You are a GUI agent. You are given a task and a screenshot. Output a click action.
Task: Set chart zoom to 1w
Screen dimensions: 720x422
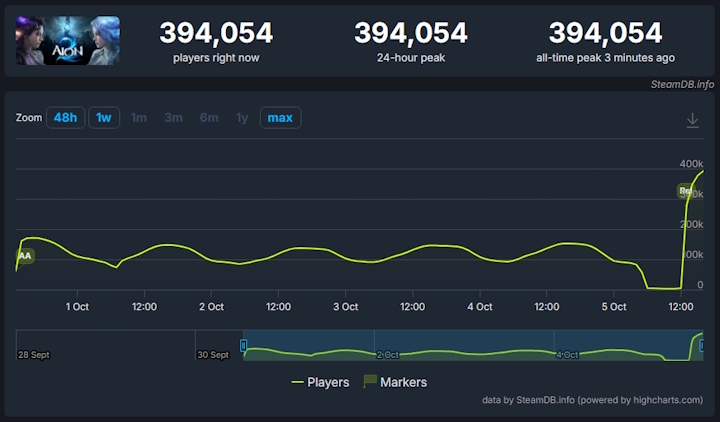pyautogui.click(x=104, y=118)
